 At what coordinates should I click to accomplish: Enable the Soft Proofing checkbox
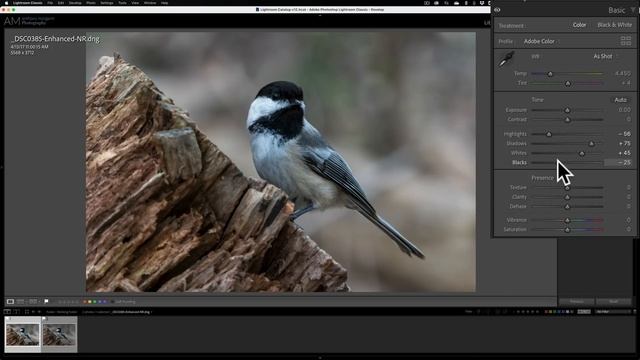pos(112,302)
